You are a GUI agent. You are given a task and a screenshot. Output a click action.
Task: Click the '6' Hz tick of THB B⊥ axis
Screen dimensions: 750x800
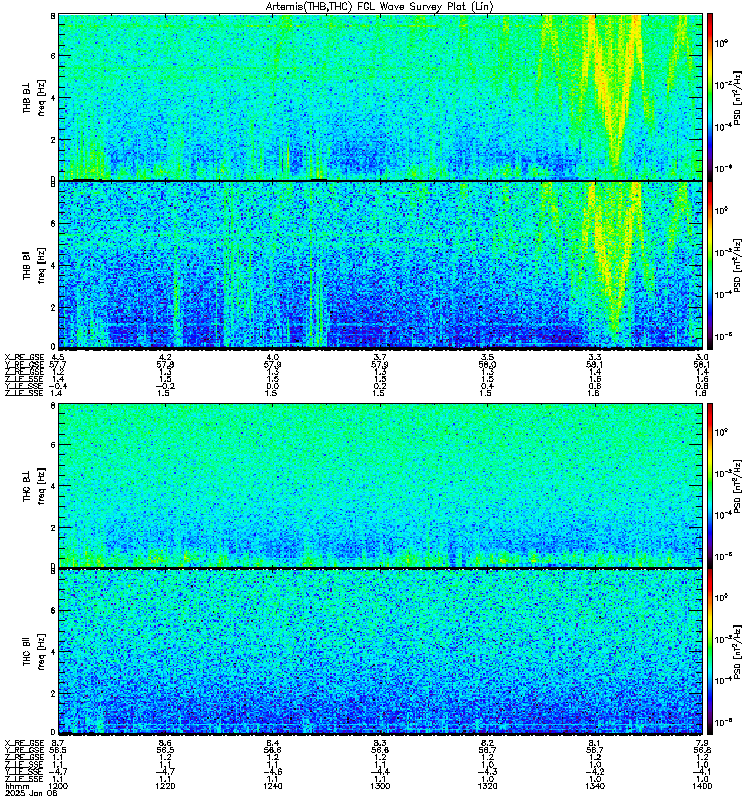coord(53,56)
